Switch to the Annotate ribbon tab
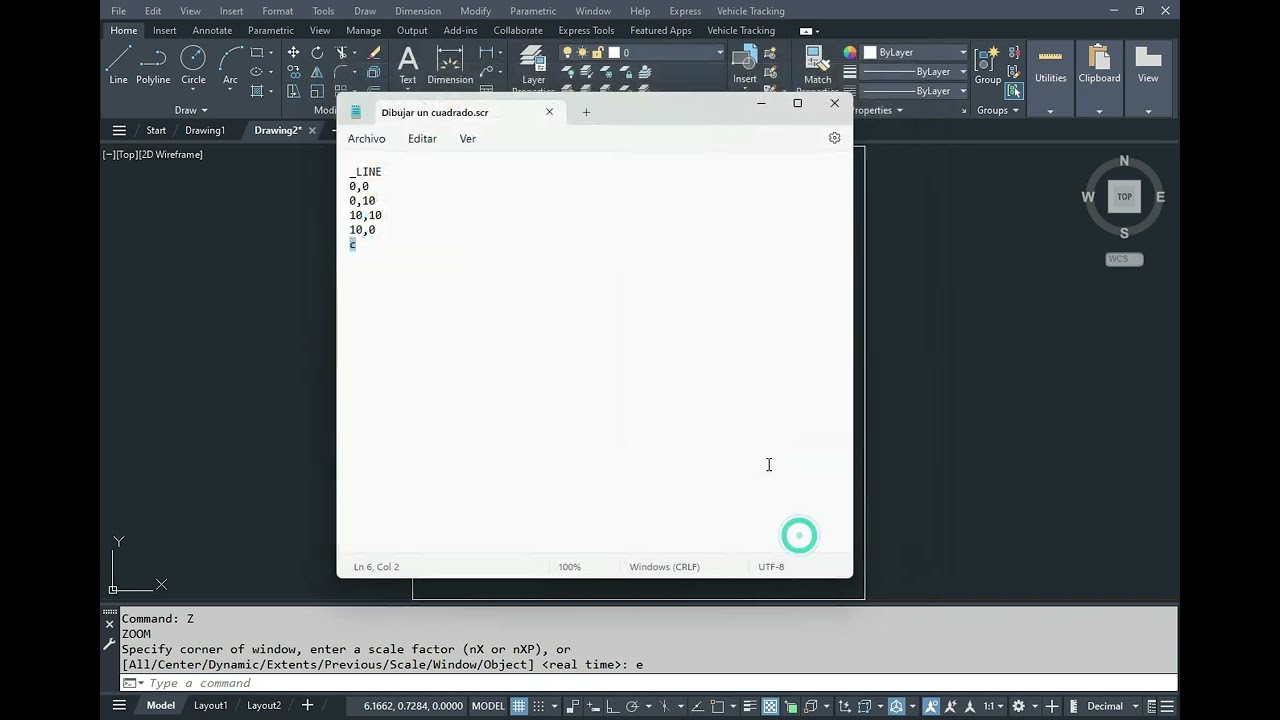Image resolution: width=1280 pixels, height=720 pixels. 212,30
